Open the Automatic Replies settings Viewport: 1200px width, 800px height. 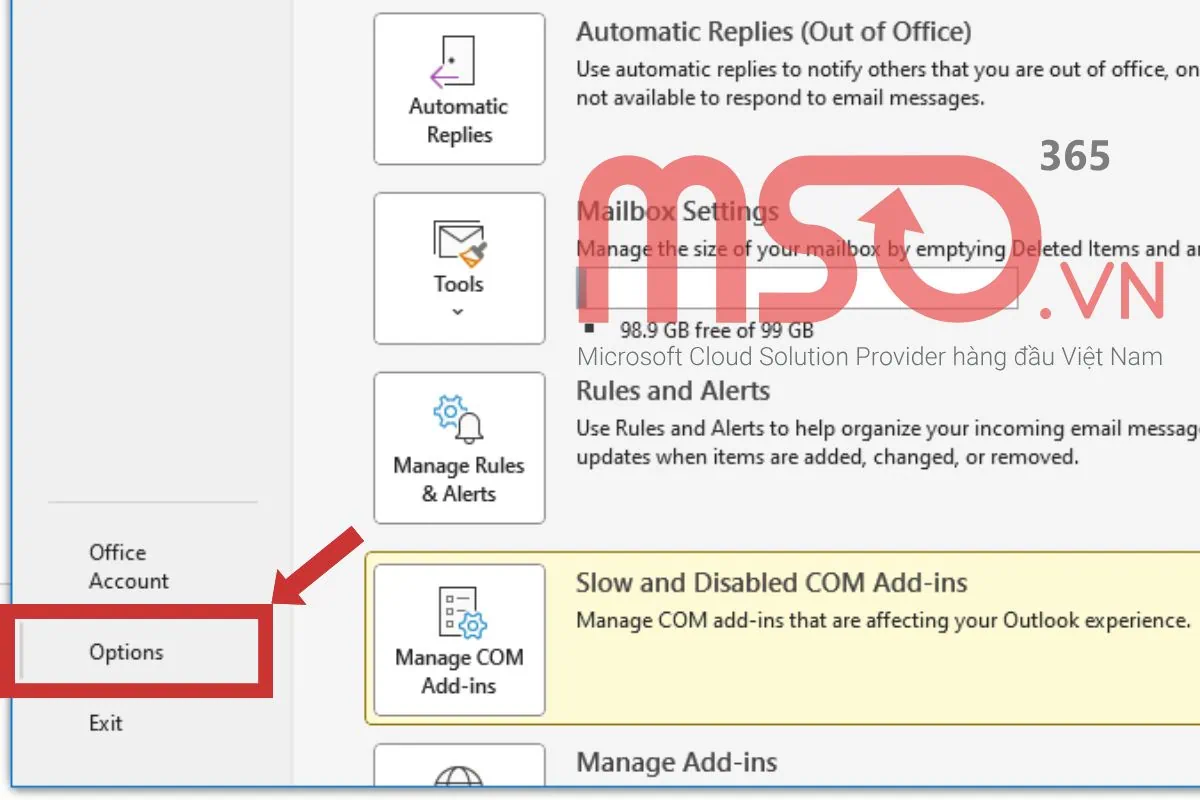click(458, 88)
